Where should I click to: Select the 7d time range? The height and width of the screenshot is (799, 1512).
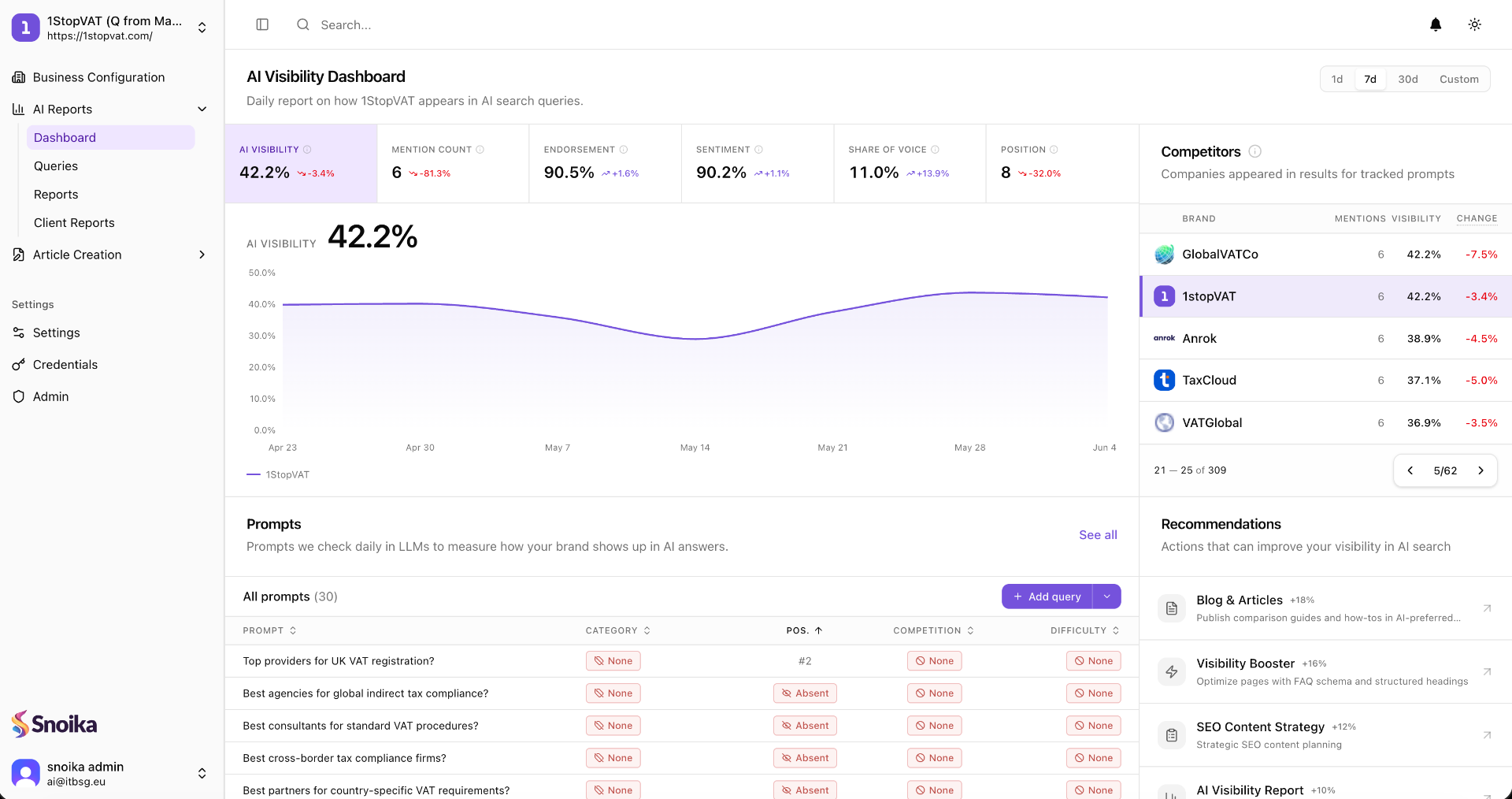1370,79
